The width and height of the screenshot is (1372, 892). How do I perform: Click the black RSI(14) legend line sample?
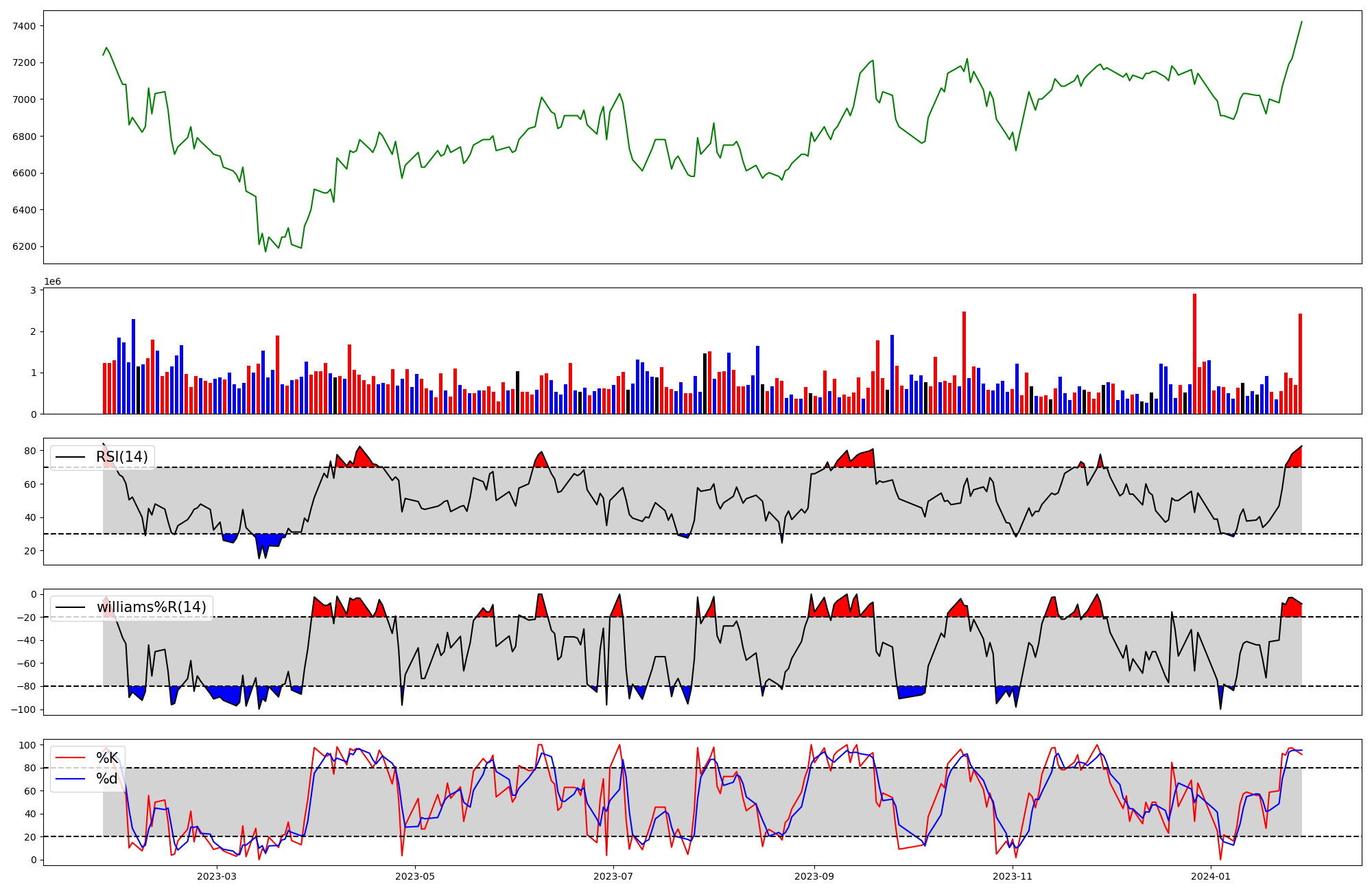coord(71,457)
